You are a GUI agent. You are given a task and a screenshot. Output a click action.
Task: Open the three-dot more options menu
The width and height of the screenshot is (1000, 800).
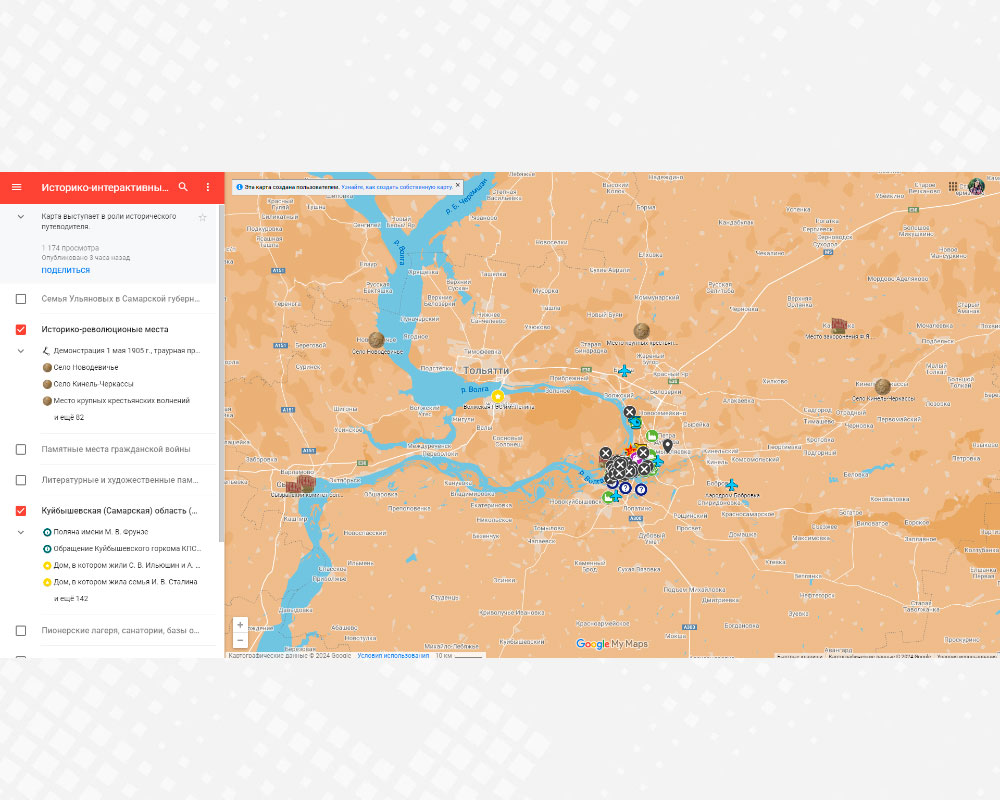[208, 187]
